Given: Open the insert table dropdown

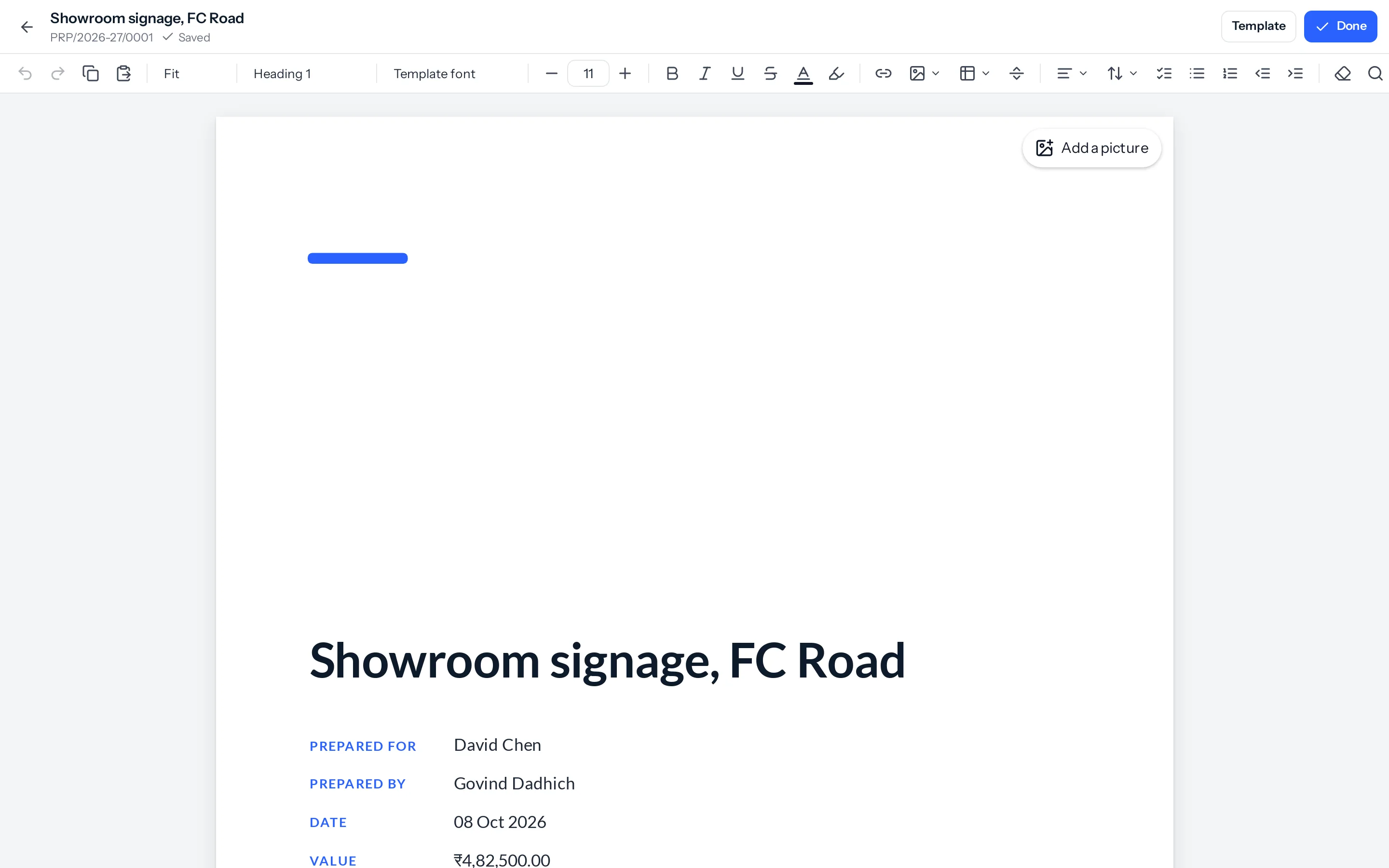Looking at the screenshot, I should 974,73.
